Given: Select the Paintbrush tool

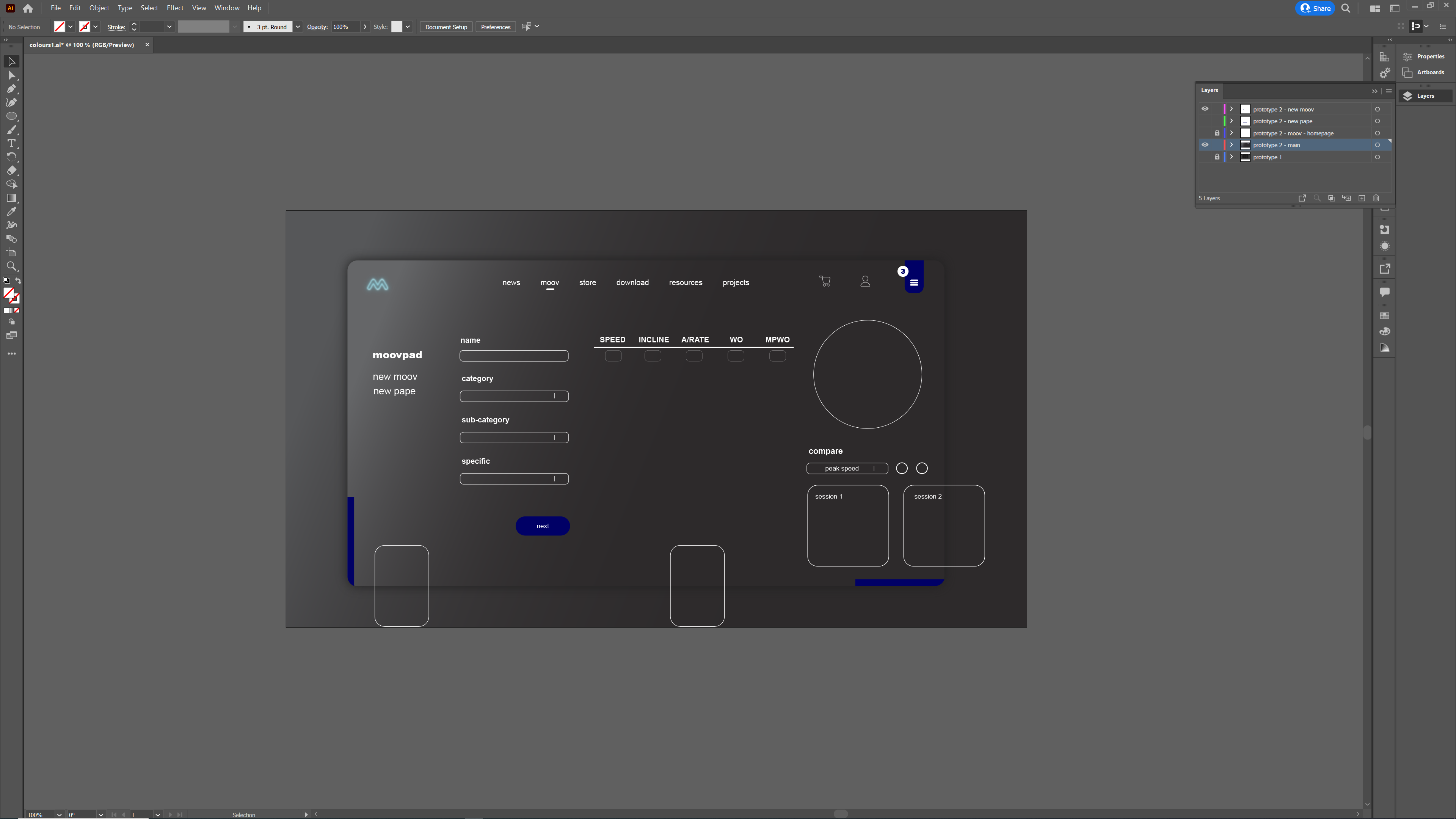Looking at the screenshot, I should [11, 130].
